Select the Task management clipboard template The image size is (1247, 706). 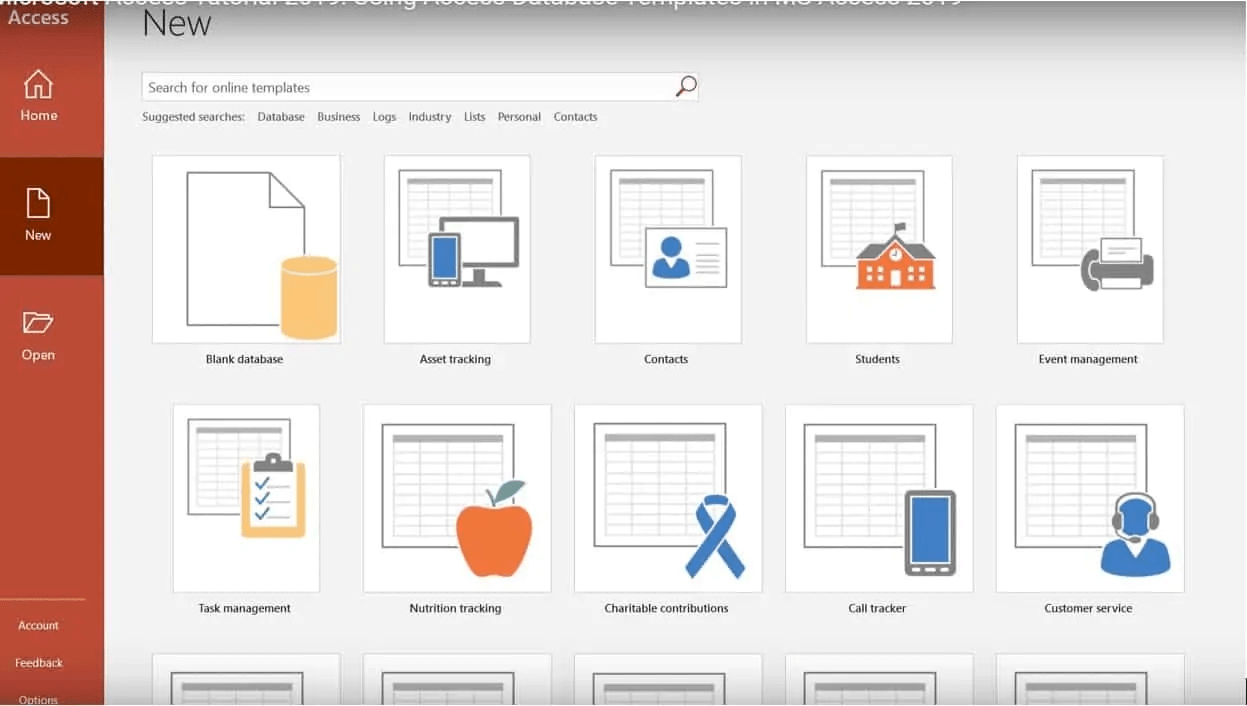(x=246, y=498)
